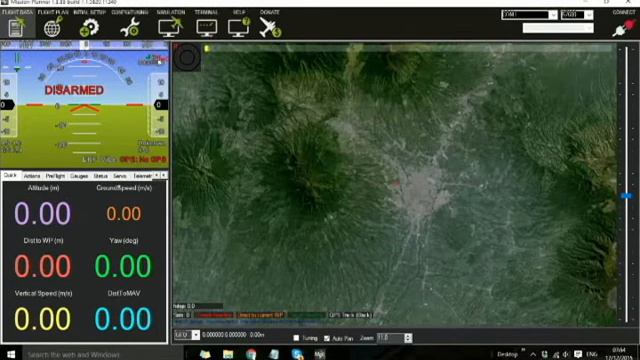Open the Help monitor icon
The width and height of the screenshot is (640, 360).
(x=239, y=28)
